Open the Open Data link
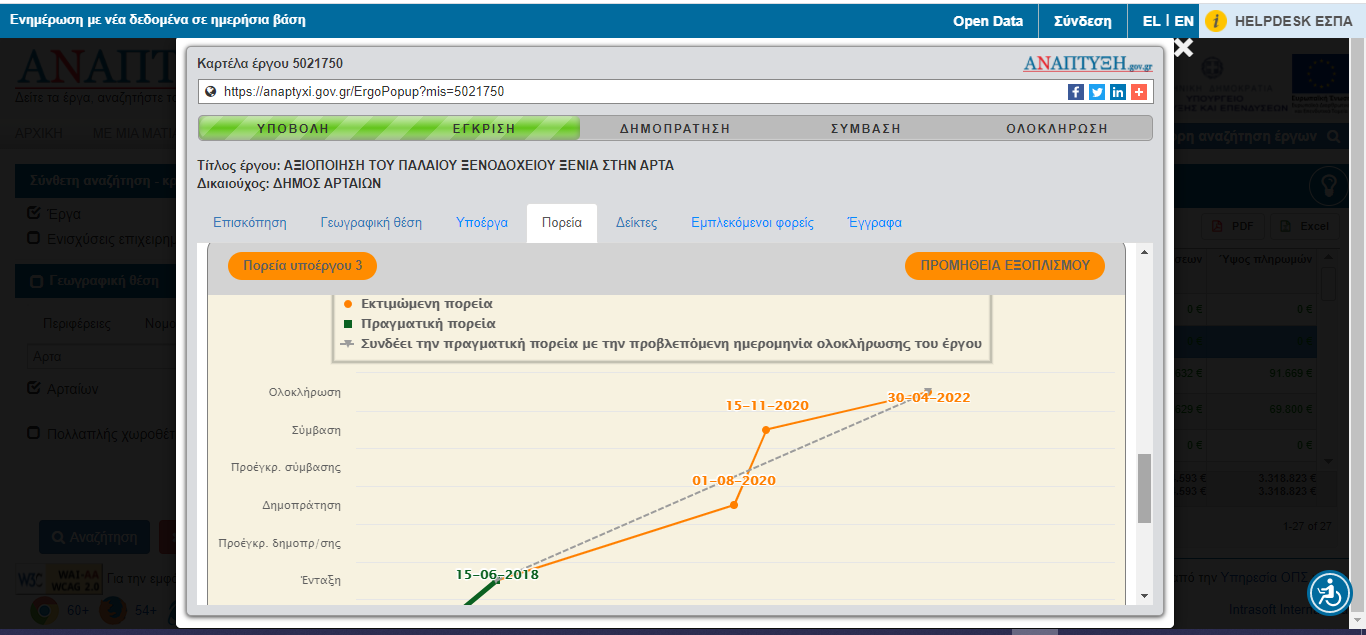The image size is (1366, 635). click(987, 20)
